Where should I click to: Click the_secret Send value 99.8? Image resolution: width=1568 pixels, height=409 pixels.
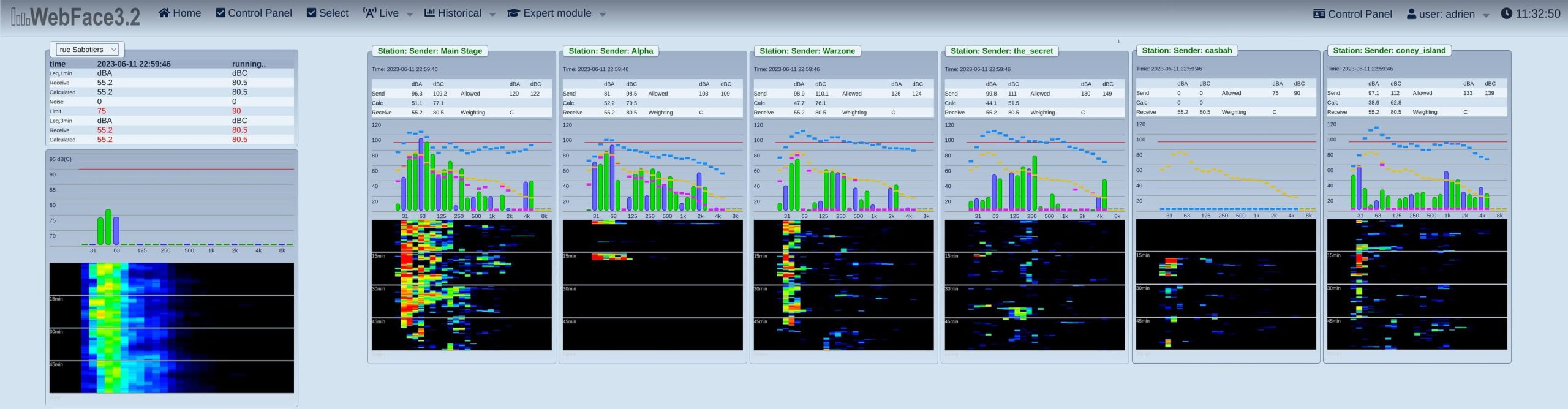click(992, 94)
